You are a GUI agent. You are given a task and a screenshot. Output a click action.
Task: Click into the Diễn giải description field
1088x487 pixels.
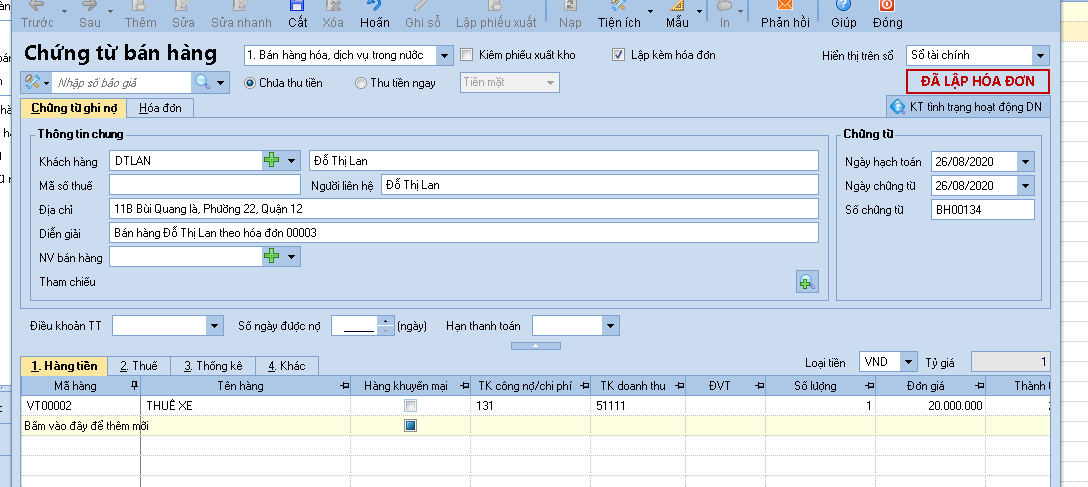point(463,233)
